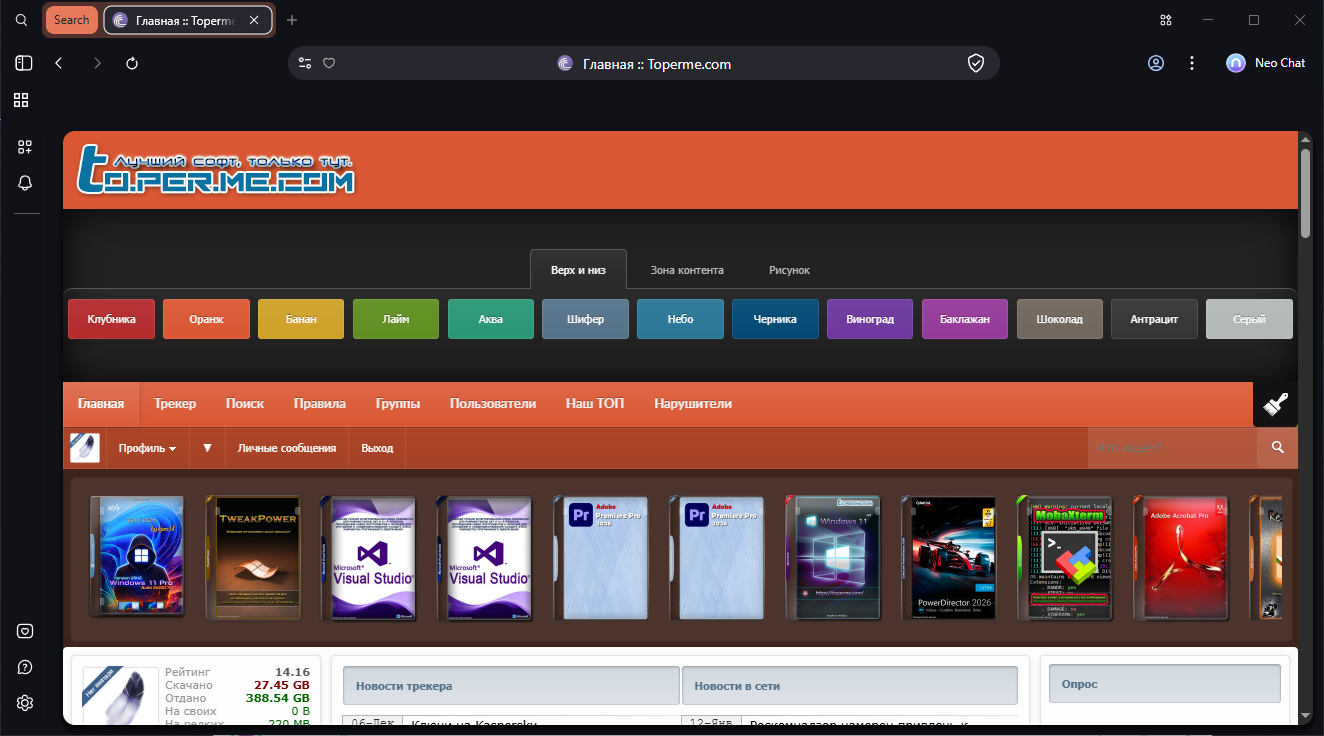The image size is (1324, 736).
Task: Click the Личные сообщения link
Action: click(x=287, y=449)
